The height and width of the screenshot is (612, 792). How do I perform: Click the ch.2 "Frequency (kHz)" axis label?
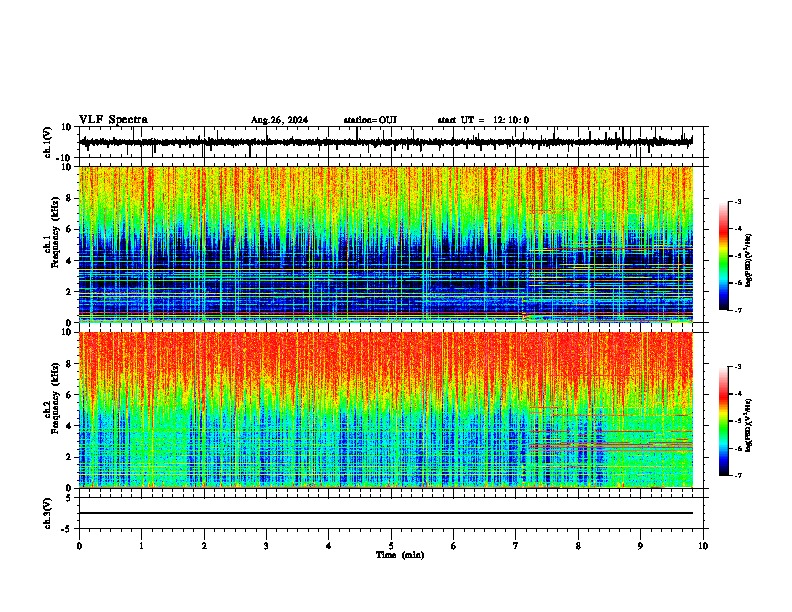55,398
